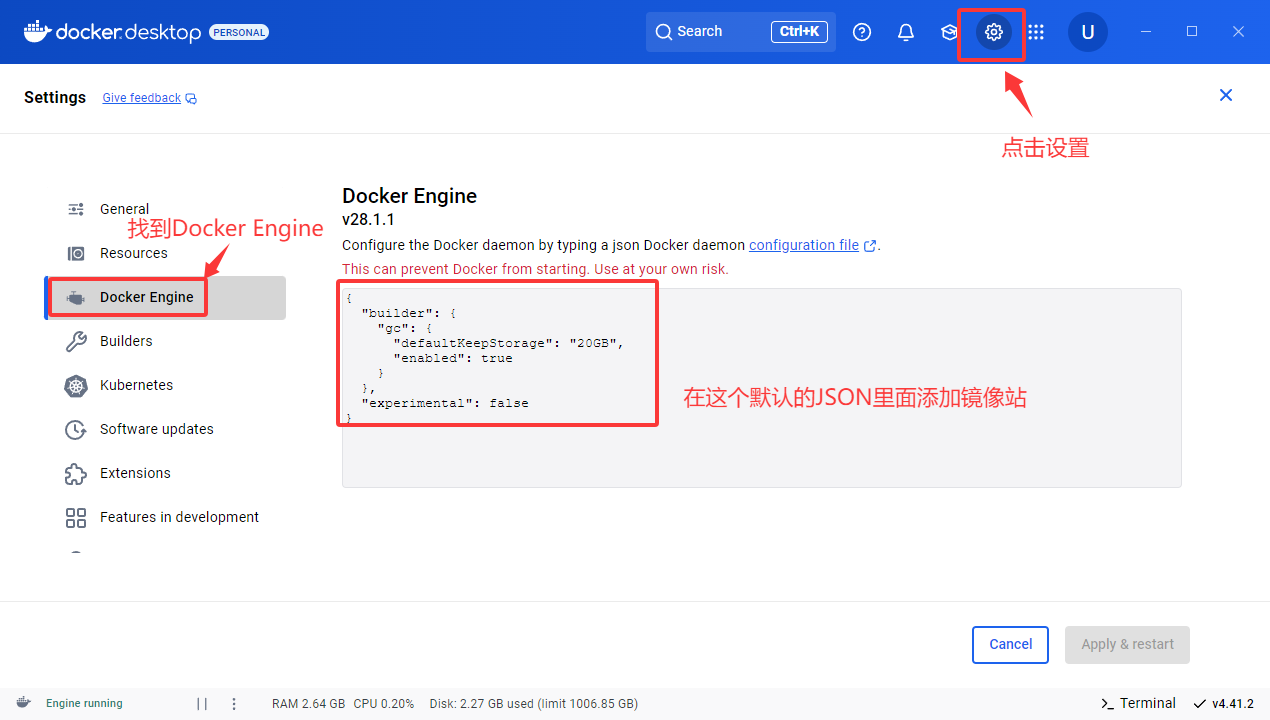Pause the engine from the status bar
1270x720 pixels.
pyautogui.click(x=202, y=704)
